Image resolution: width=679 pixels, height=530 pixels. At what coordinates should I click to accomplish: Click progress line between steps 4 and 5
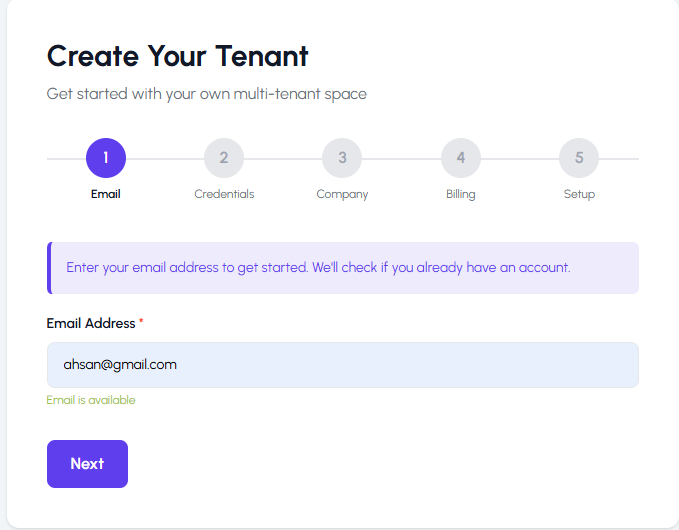[x=520, y=159]
